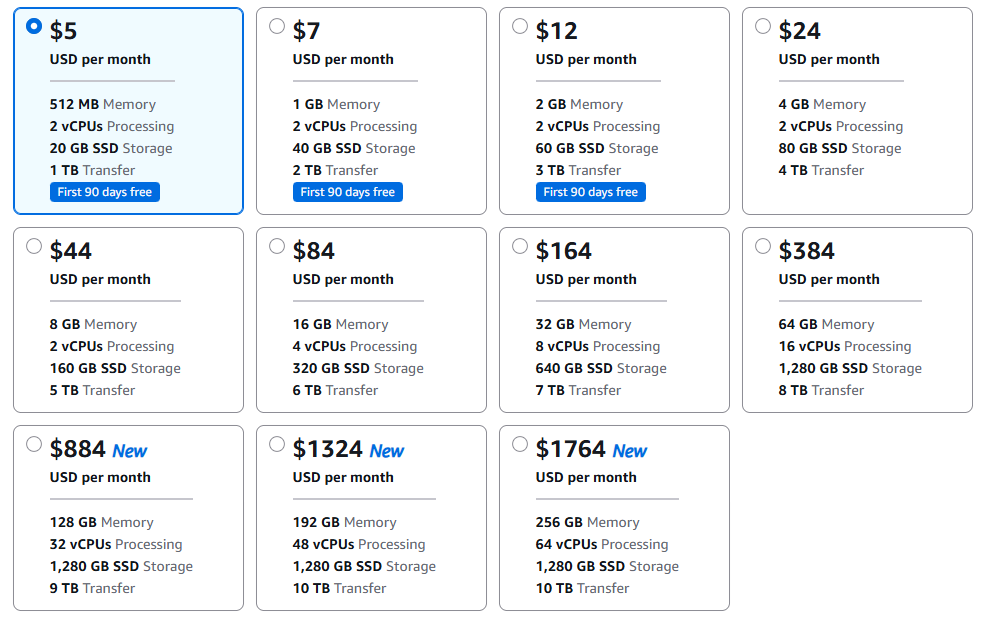This screenshot has height=617, width=982.
Task: Select the $84 per month plan radio button
Action: click(276, 246)
